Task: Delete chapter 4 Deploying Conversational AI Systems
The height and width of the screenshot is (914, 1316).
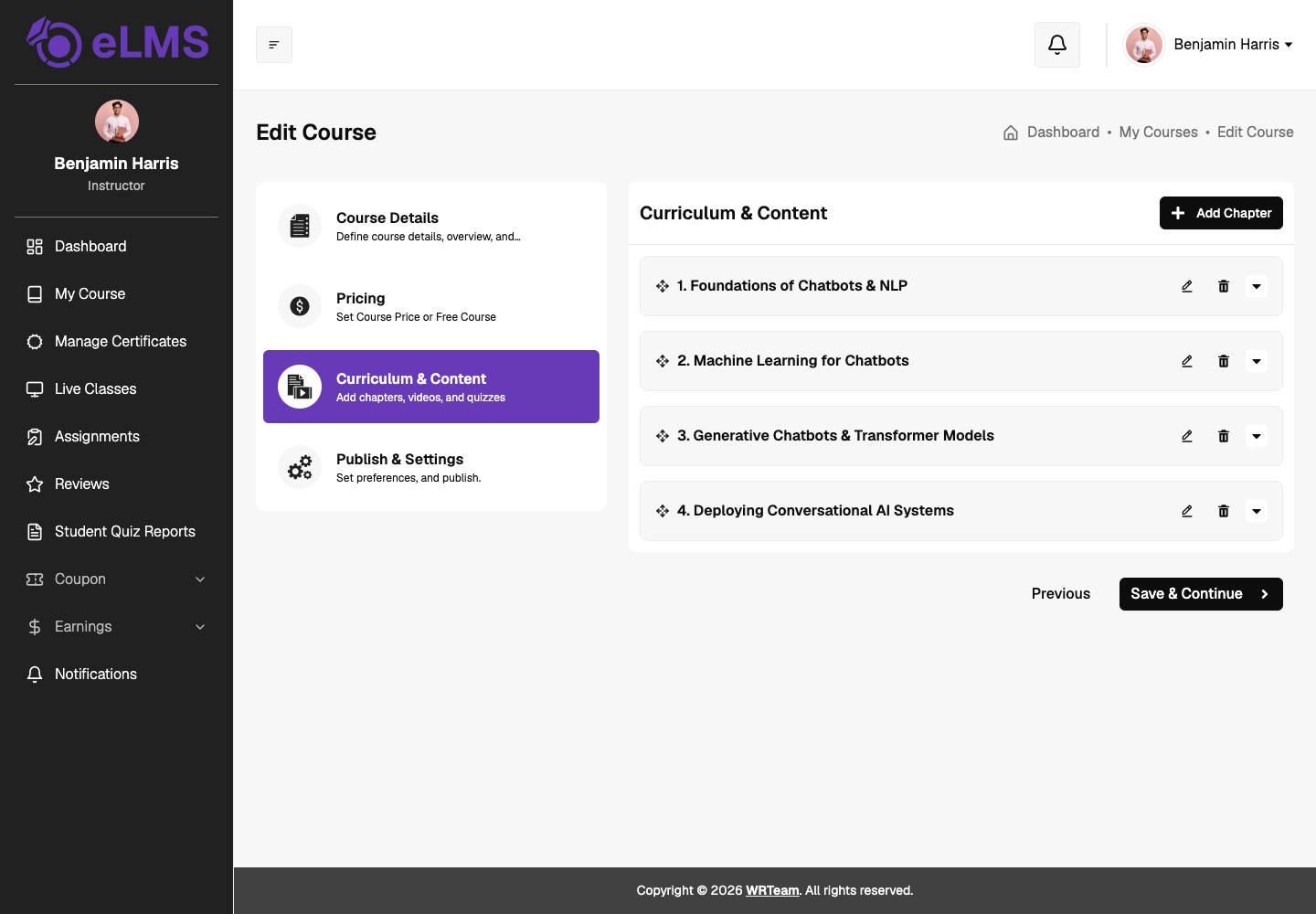Action: (1224, 511)
